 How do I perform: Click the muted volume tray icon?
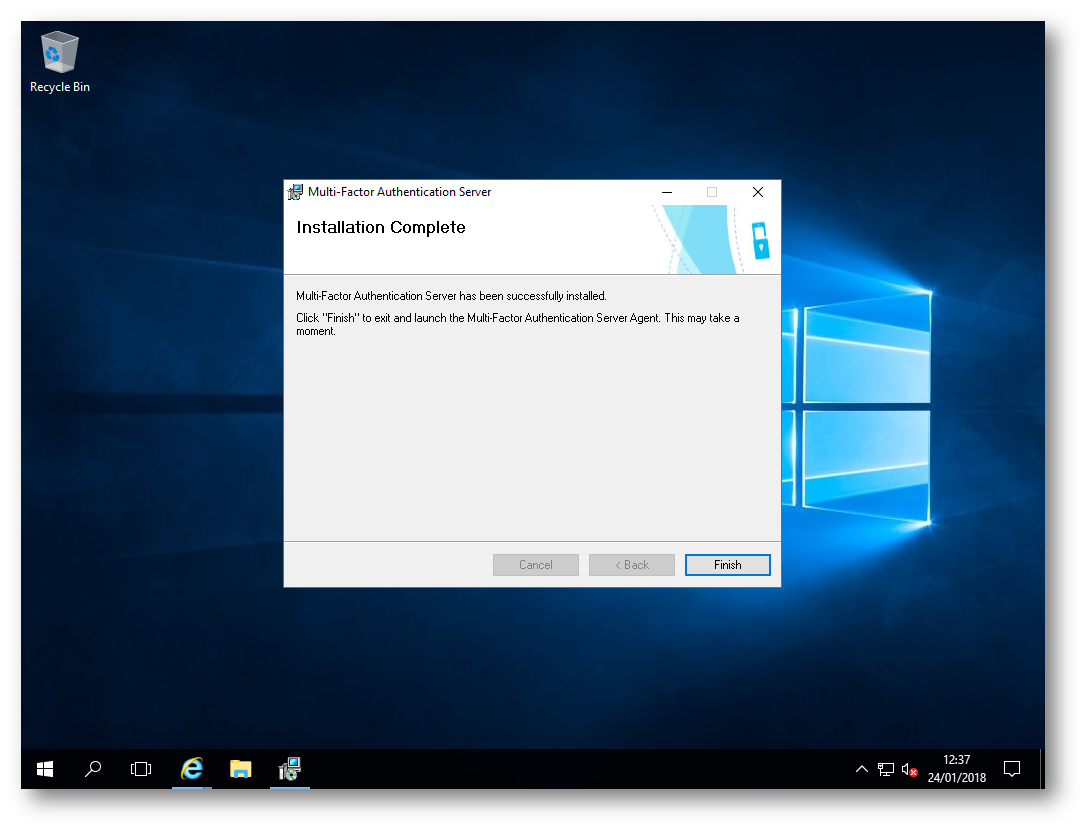[909, 769]
